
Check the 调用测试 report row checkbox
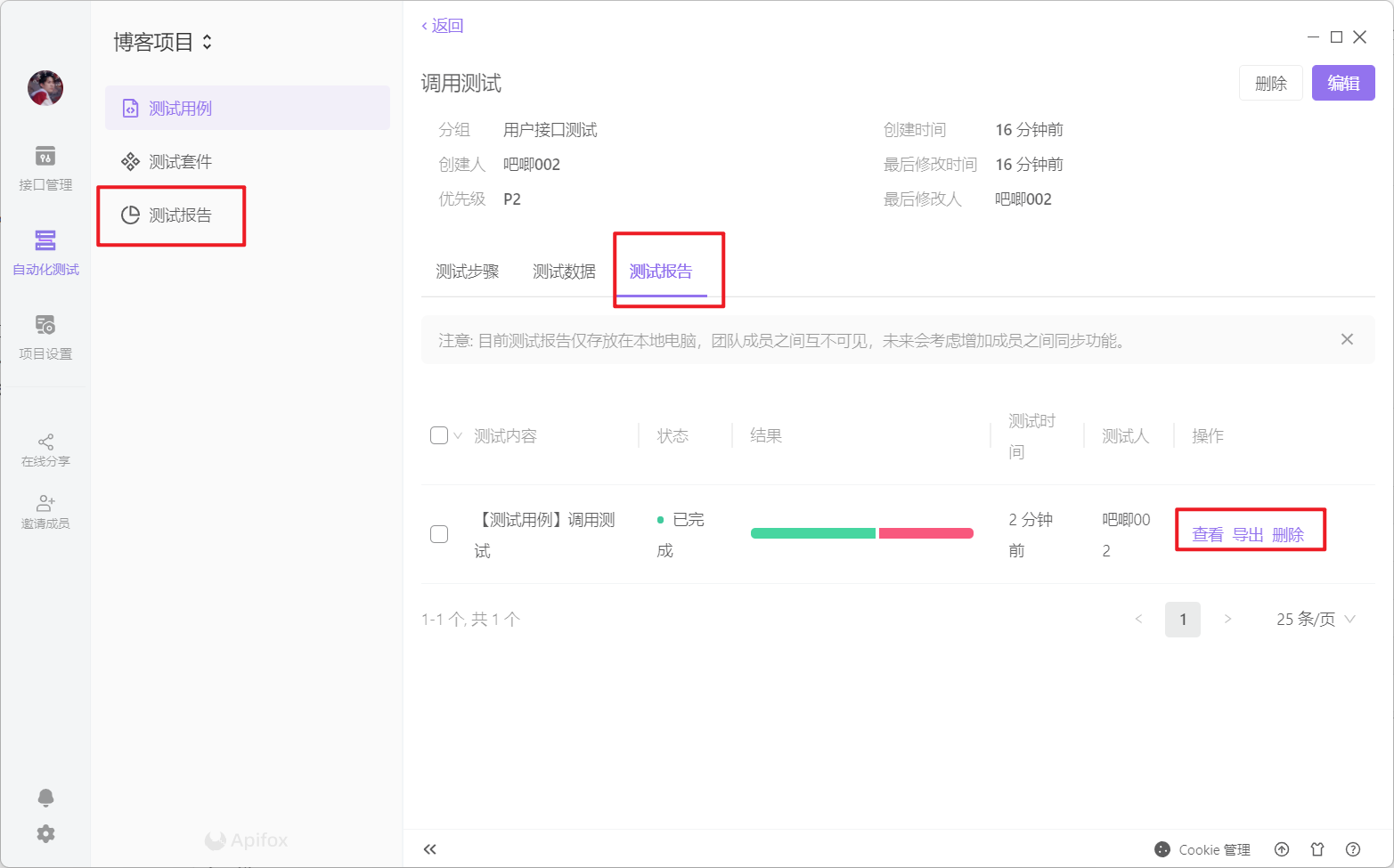pos(438,534)
